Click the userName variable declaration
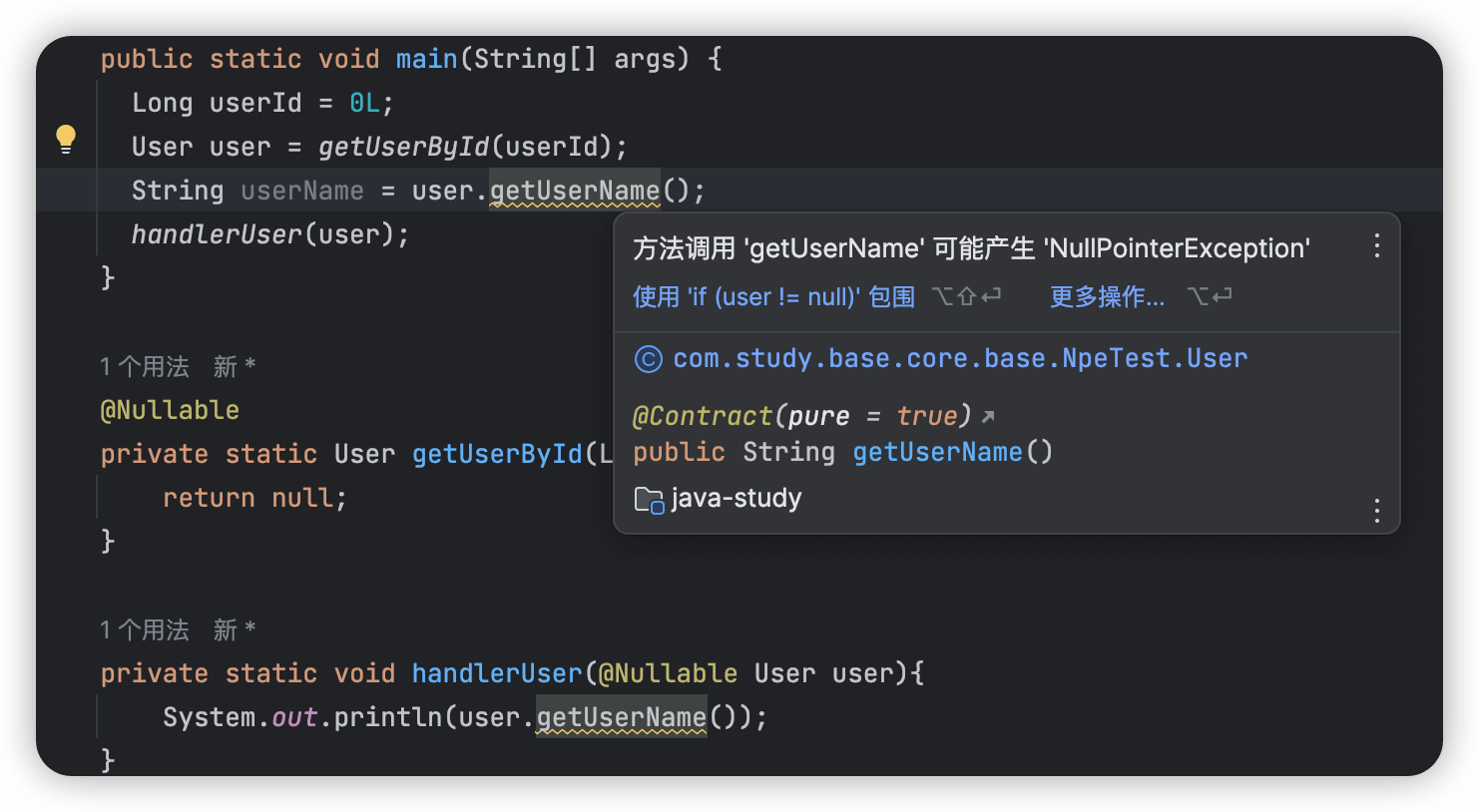 [302, 191]
